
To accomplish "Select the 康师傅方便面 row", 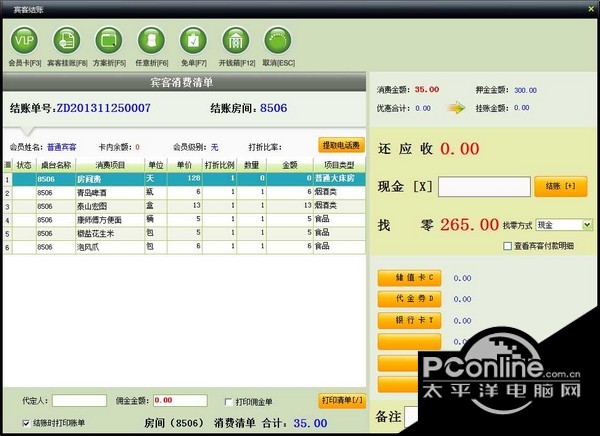I will pyautogui.click(x=184, y=220).
